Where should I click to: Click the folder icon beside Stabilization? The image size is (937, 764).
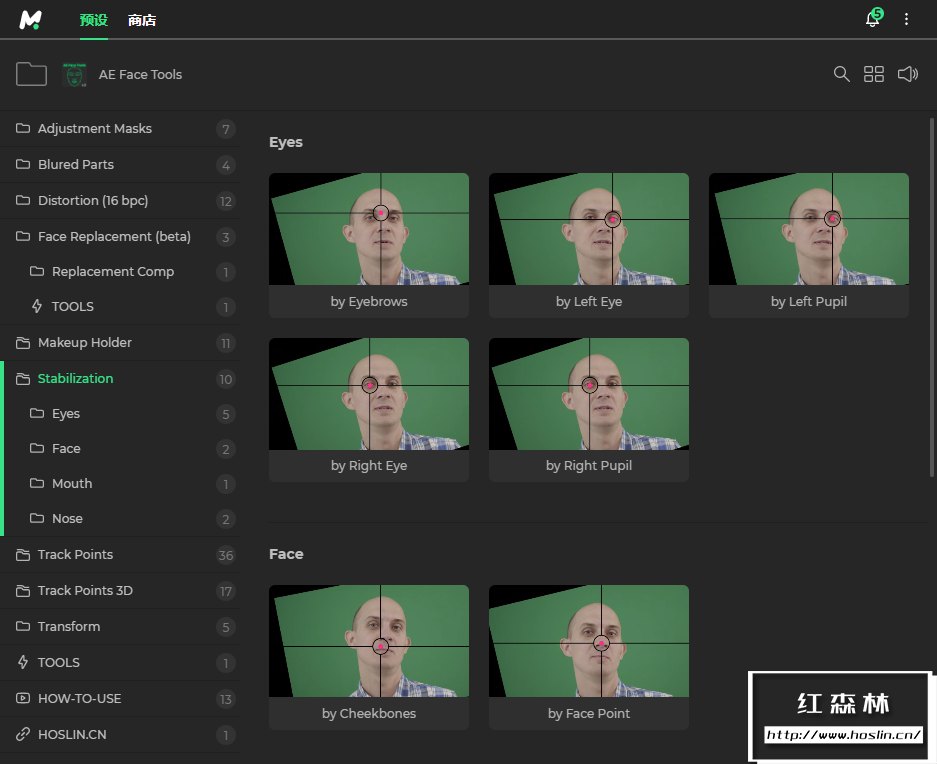23,378
